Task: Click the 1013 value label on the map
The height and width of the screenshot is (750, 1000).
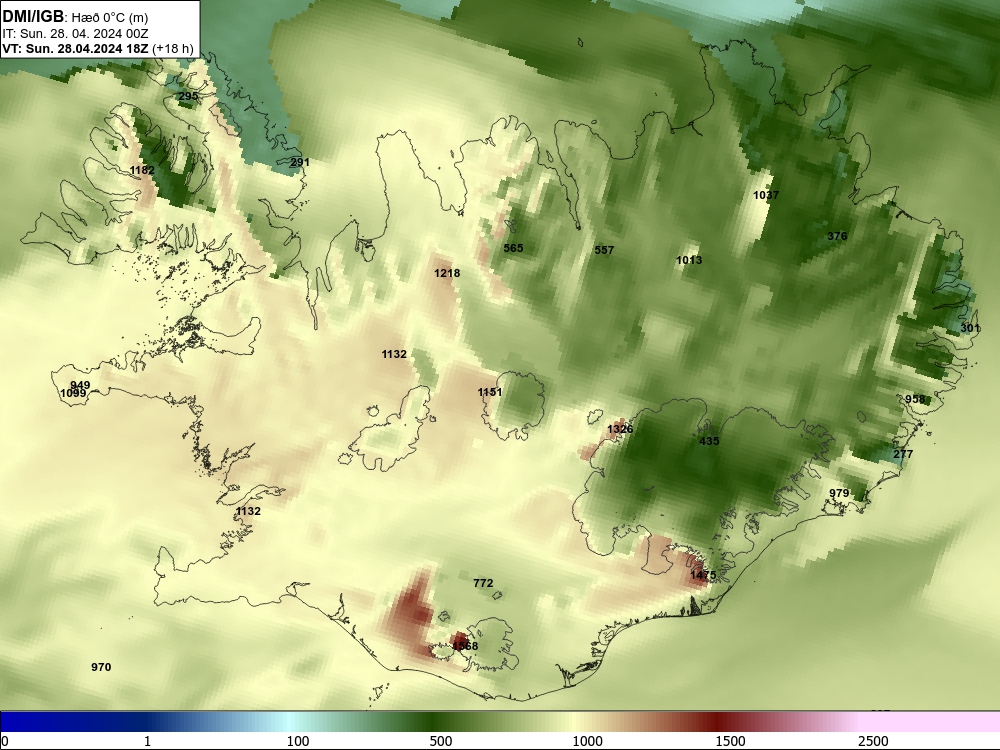Action: point(689,260)
